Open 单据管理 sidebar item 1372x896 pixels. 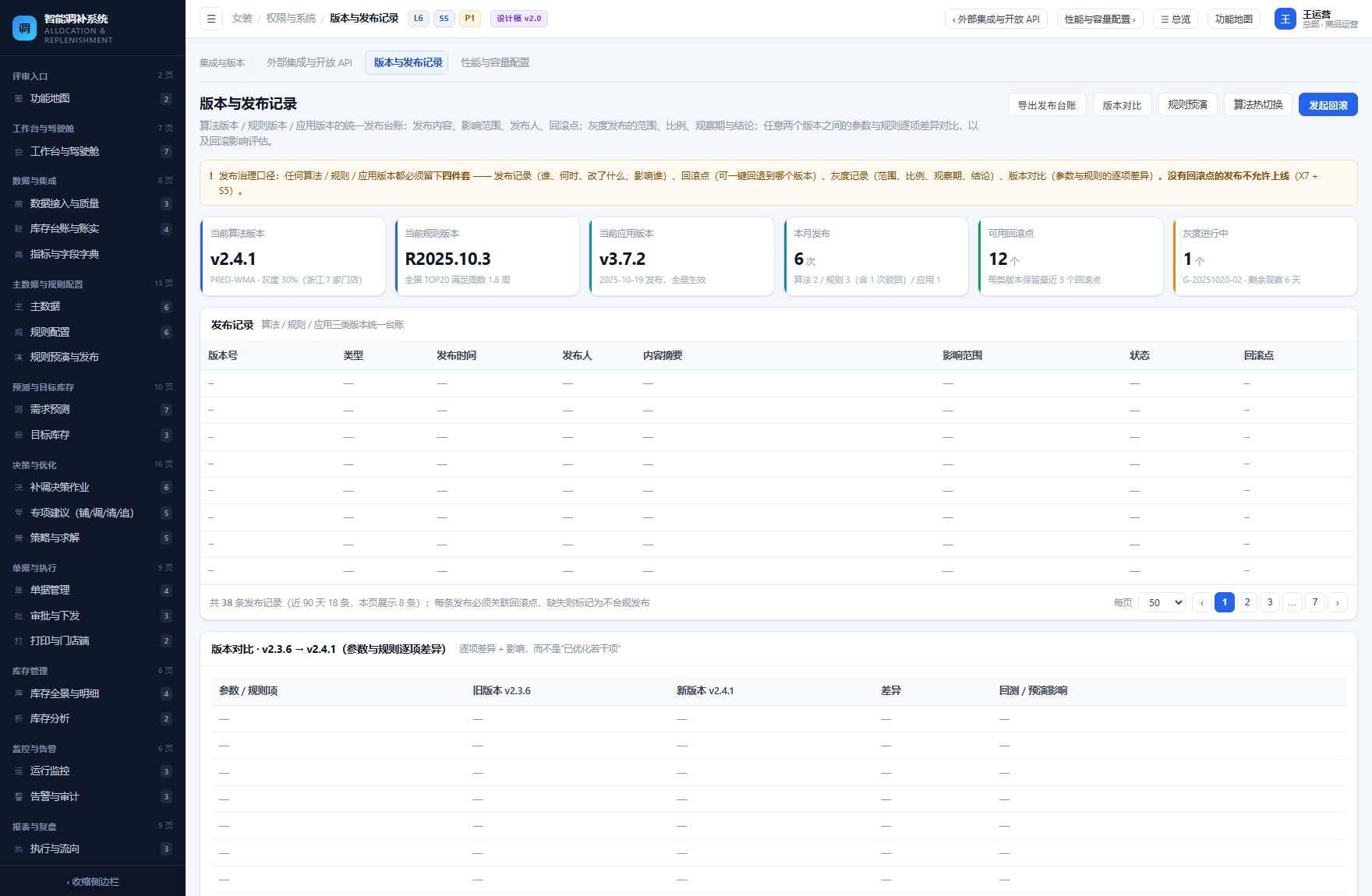click(x=93, y=591)
